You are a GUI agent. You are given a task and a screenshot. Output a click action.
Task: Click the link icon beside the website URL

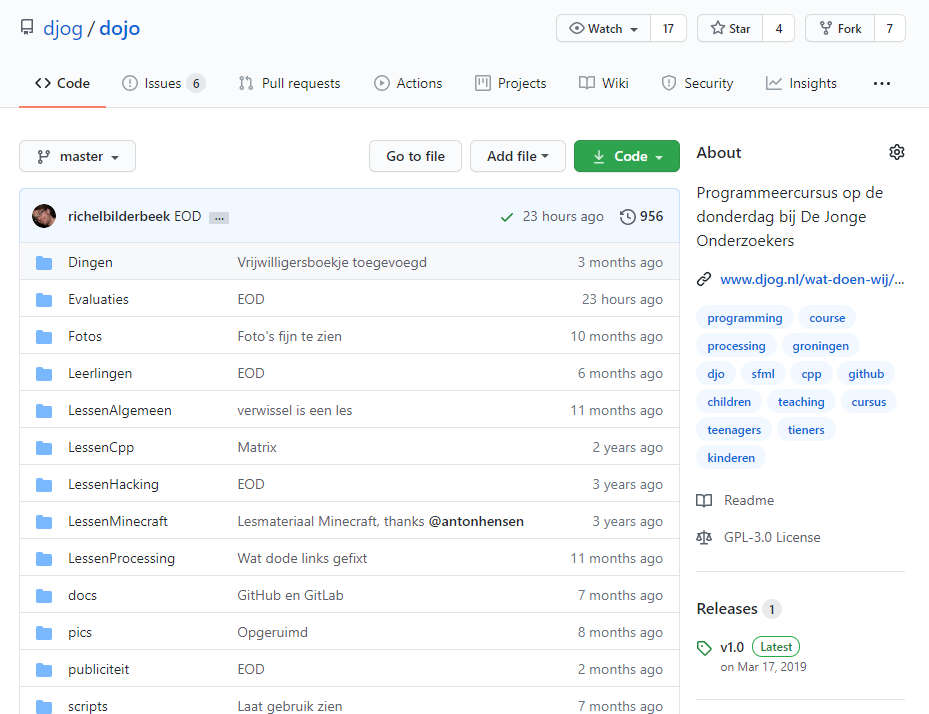tap(704, 279)
